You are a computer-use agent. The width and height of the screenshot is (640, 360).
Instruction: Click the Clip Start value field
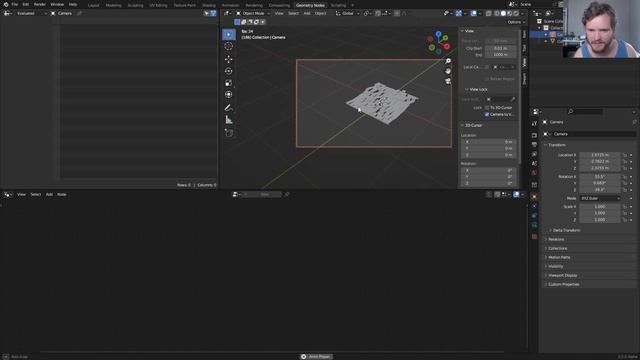click(500, 48)
